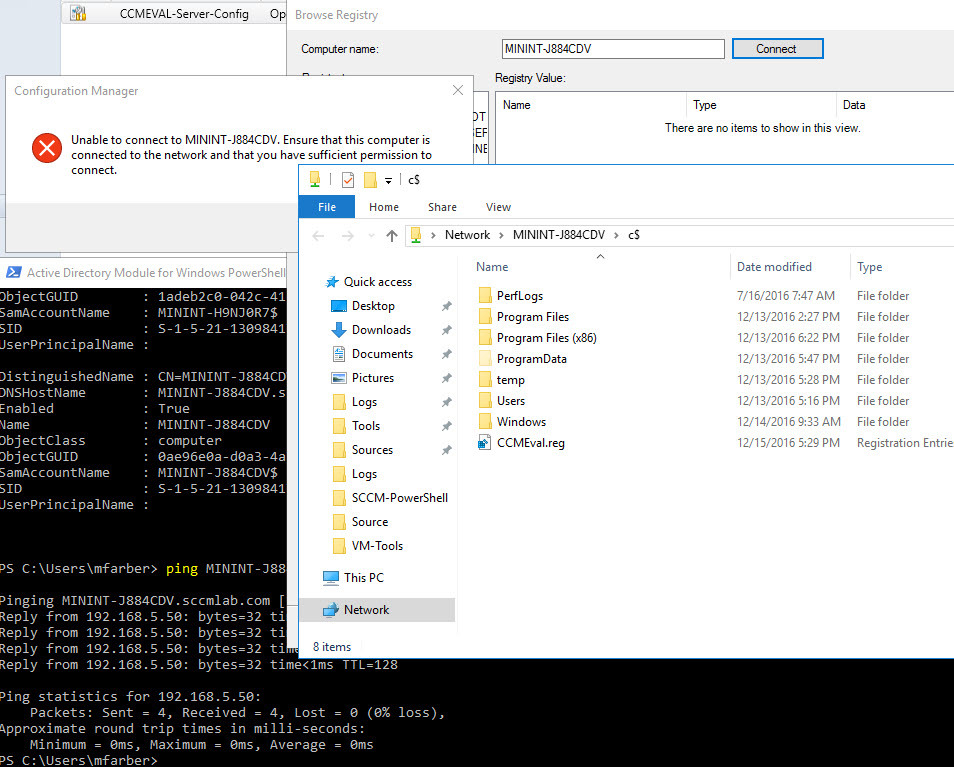Go back with the Explorer back arrow
Image resolution: width=954 pixels, height=767 pixels.
pos(318,235)
